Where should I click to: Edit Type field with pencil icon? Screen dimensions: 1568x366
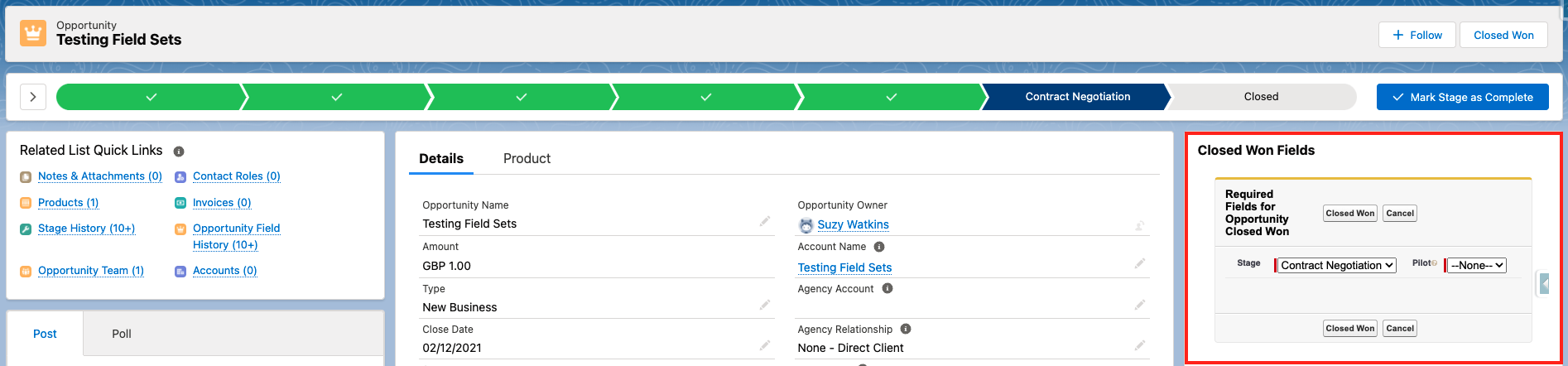765,305
